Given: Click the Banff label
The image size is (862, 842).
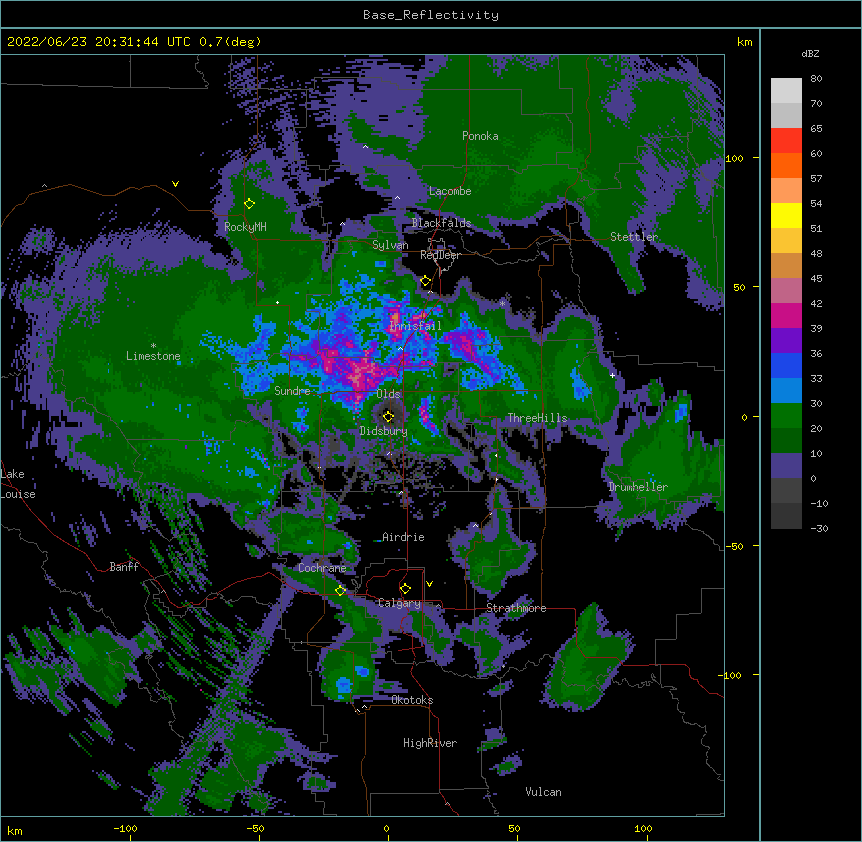Looking at the screenshot, I should point(124,567).
